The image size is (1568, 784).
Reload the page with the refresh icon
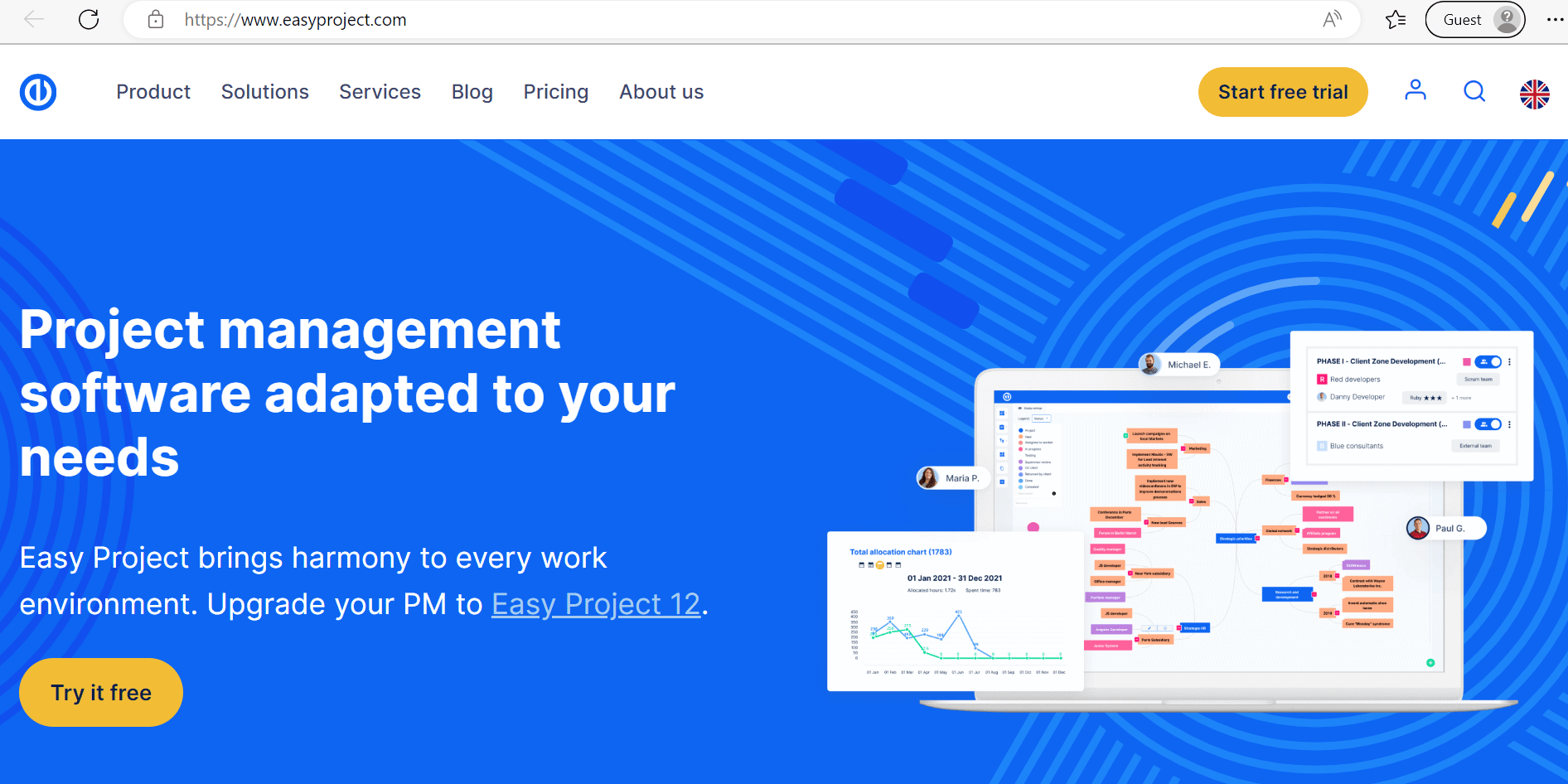point(89,19)
